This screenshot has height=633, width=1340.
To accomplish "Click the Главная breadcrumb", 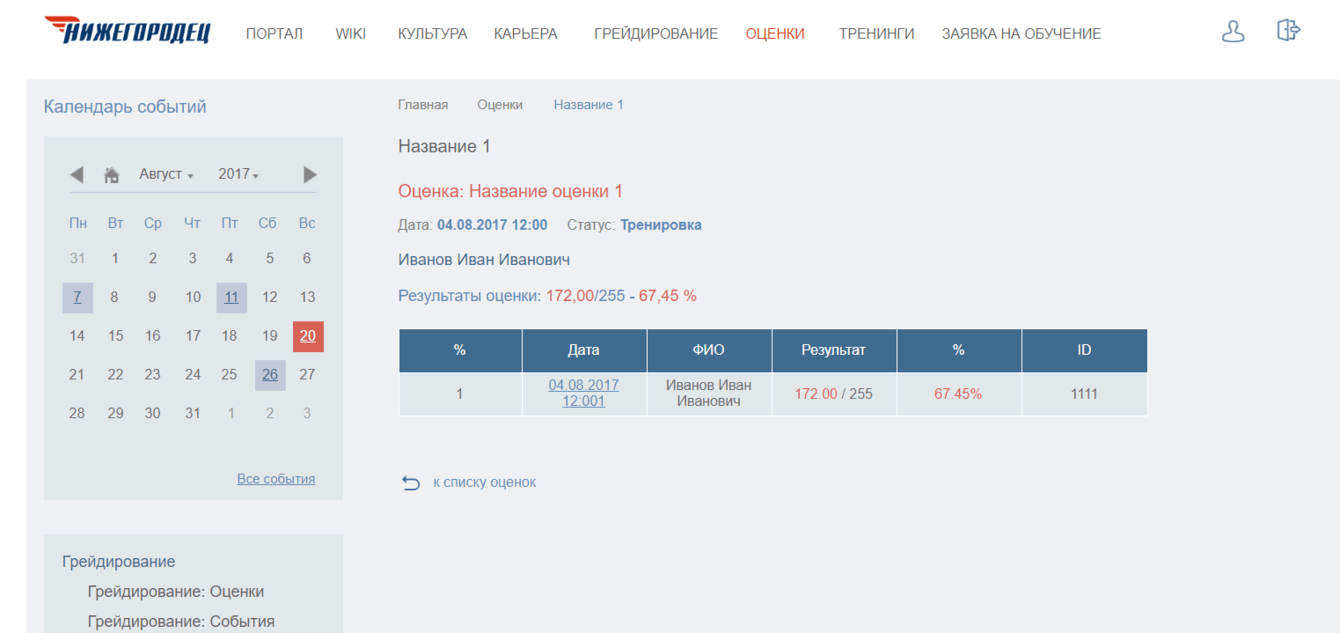I will coord(423,104).
